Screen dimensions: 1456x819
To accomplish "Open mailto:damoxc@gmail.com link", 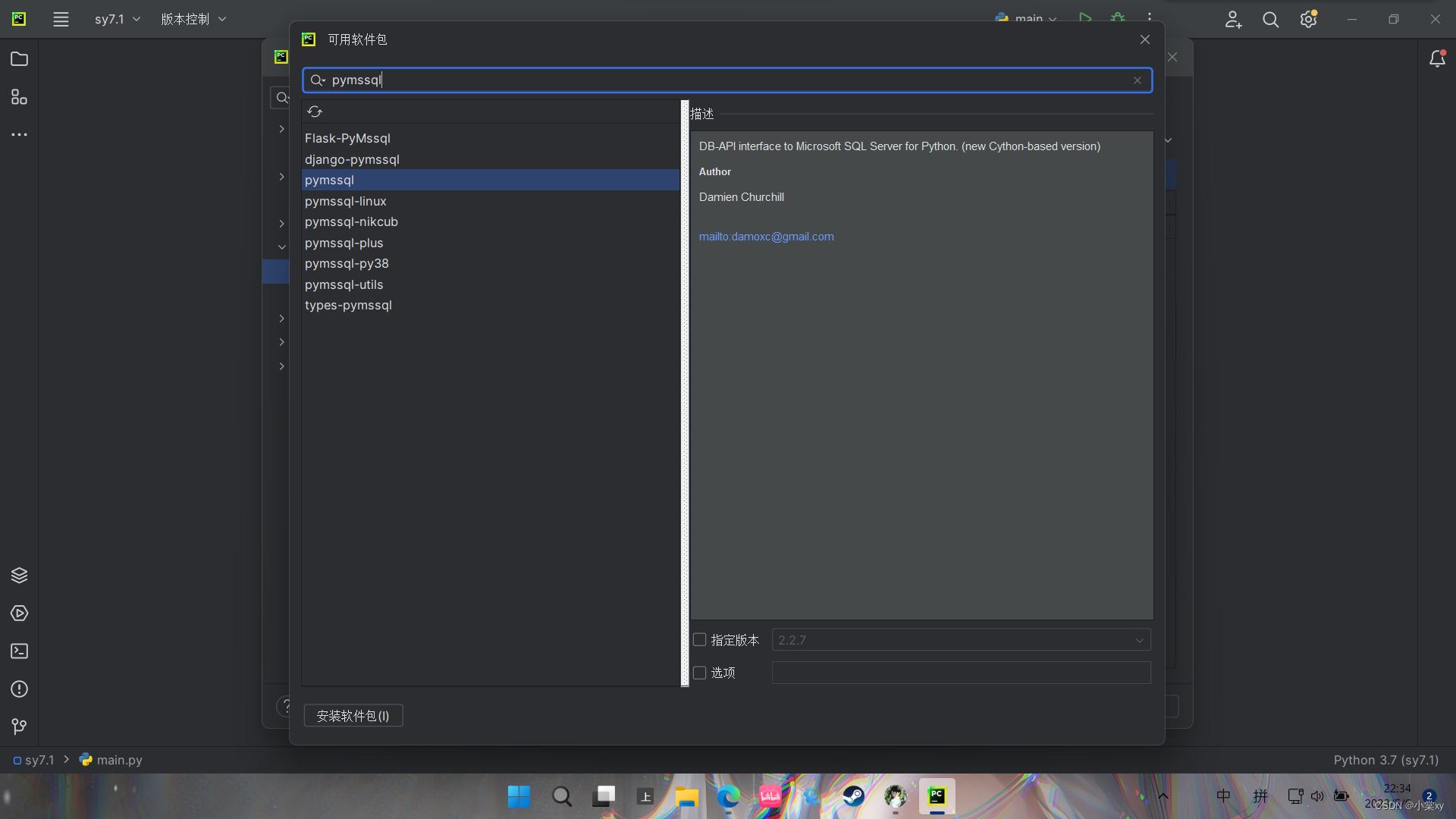I will point(766,237).
